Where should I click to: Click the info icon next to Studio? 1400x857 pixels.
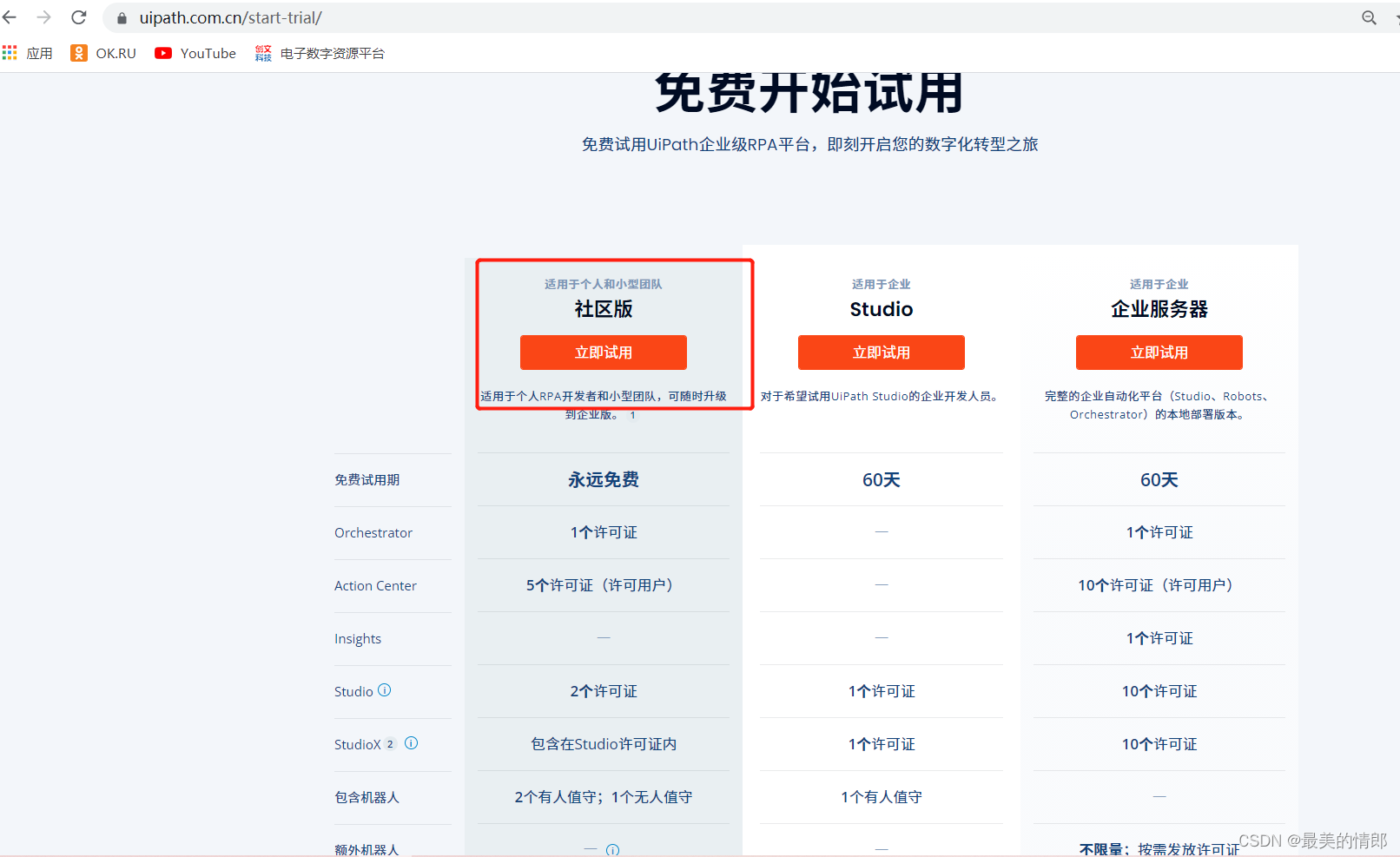(385, 690)
